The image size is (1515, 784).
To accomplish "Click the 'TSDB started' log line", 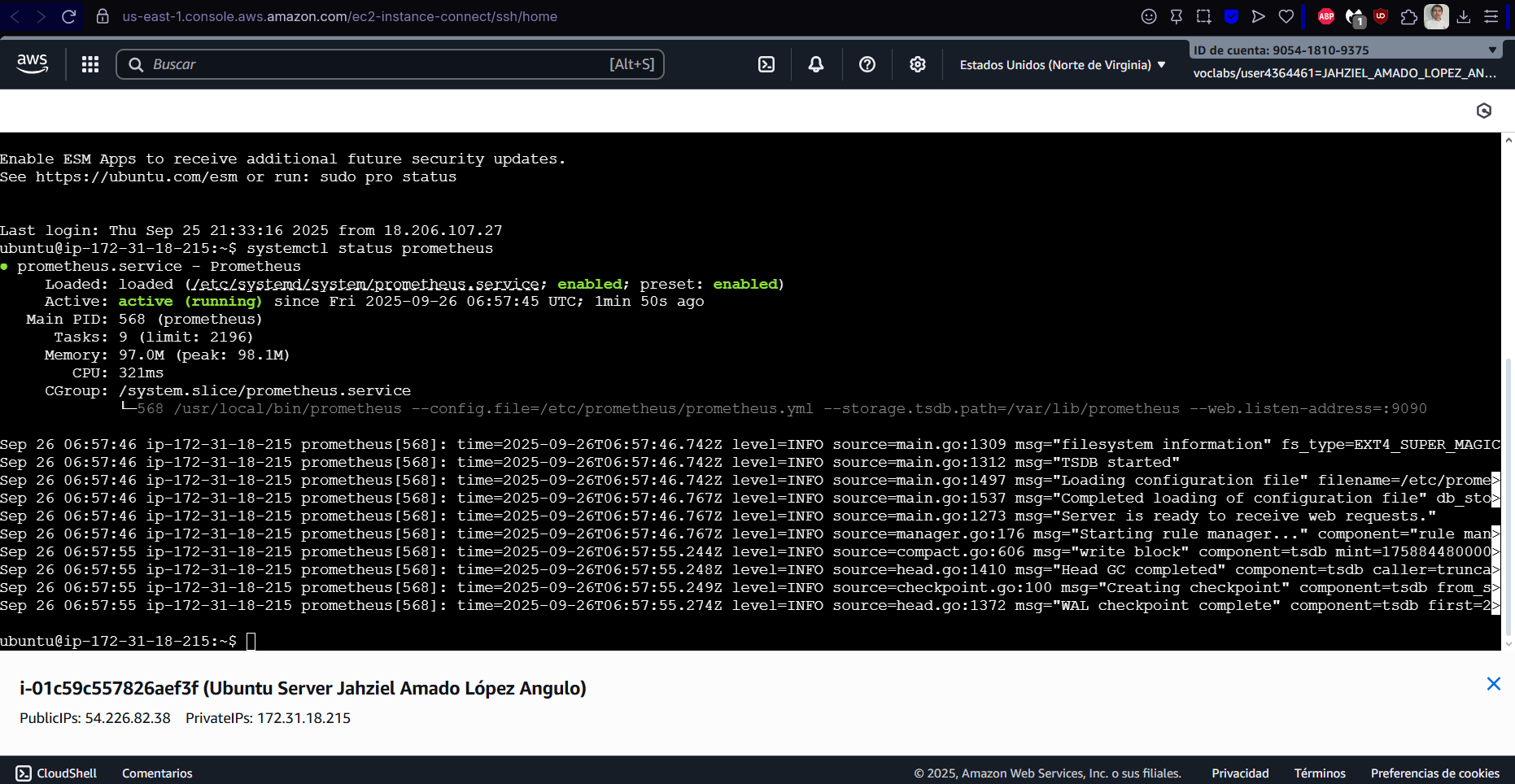I will 590,463.
